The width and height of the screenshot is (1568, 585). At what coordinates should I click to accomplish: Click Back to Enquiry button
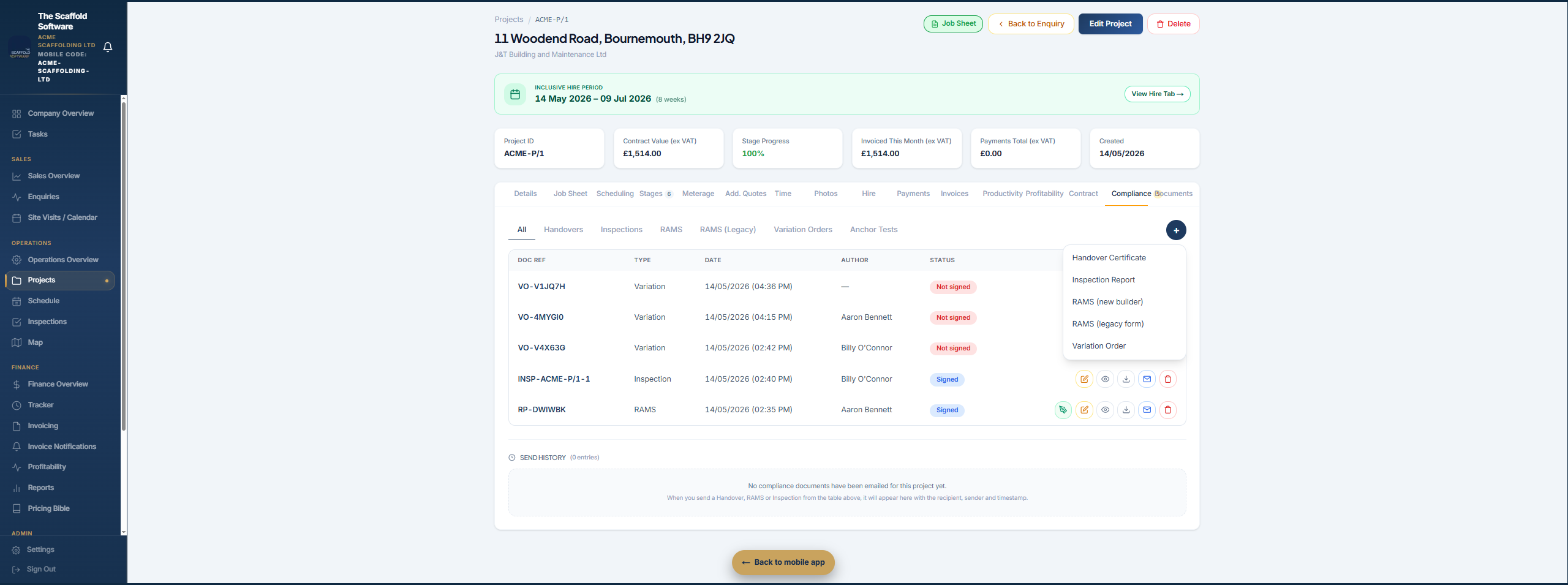[x=1031, y=24]
